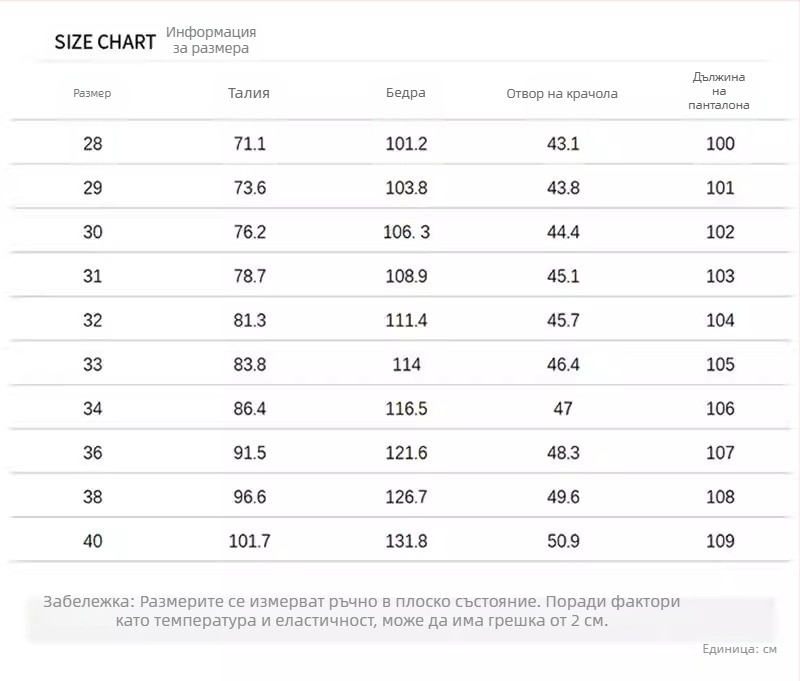Click the SIZE CHART title
This screenshot has height=681, width=800.
(105, 42)
